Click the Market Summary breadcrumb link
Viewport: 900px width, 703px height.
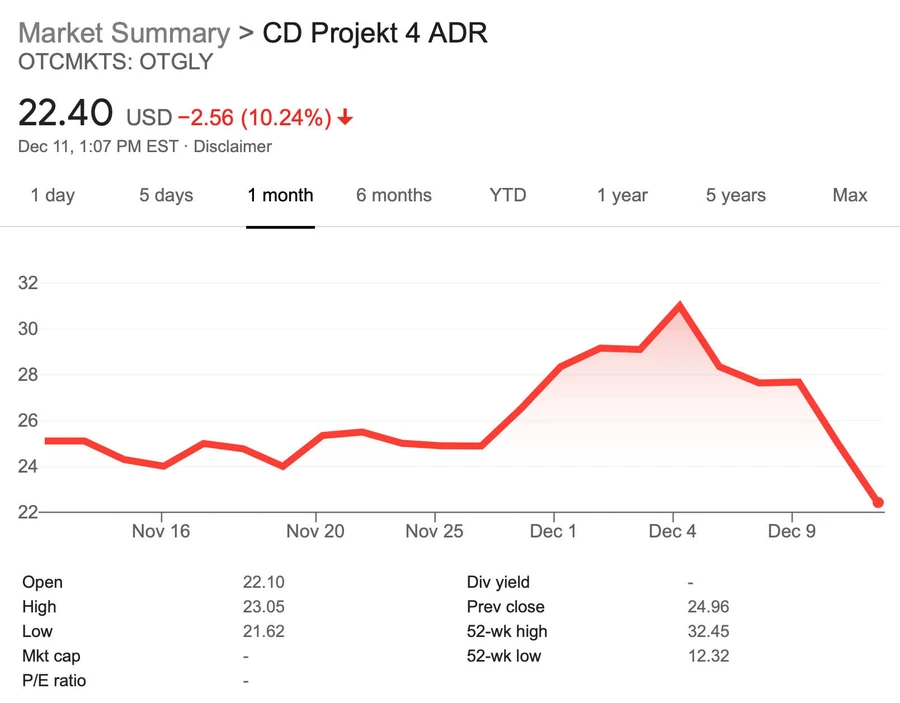123,33
